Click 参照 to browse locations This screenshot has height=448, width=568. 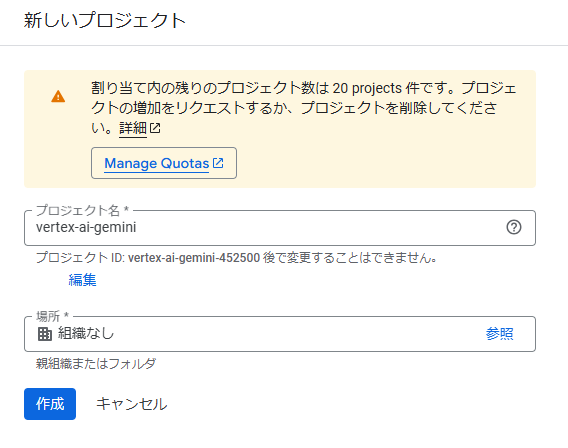click(499, 334)
